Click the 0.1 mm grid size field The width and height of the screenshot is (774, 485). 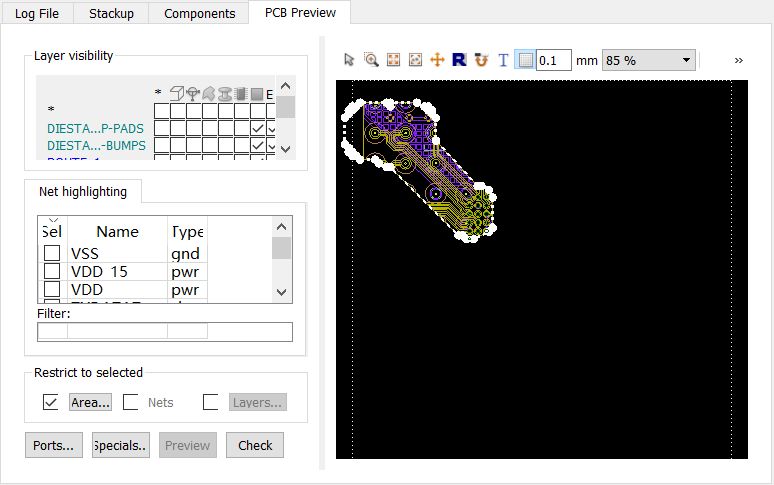click(x=553, y=60)
